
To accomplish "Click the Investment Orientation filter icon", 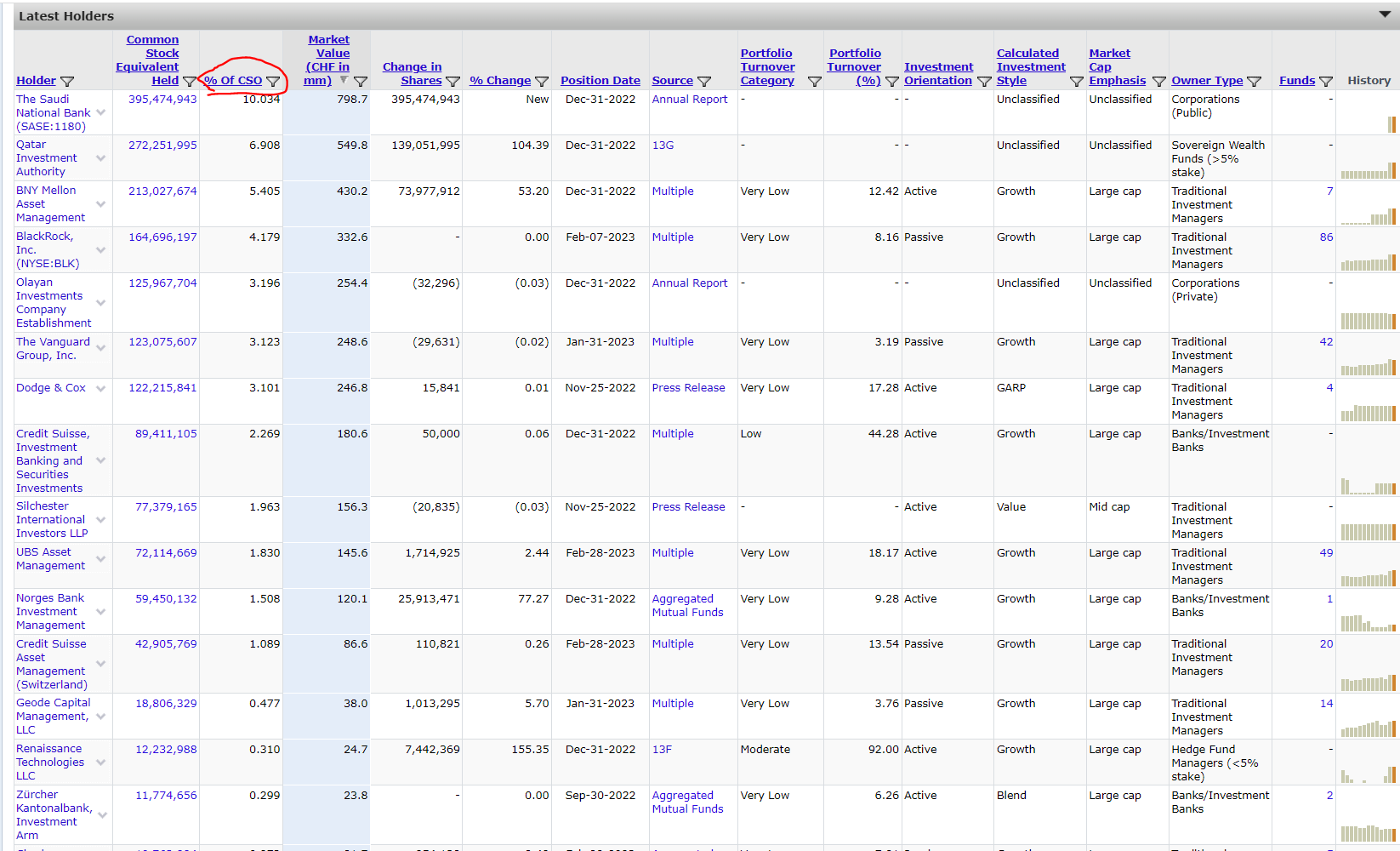I will pos(984,82).
